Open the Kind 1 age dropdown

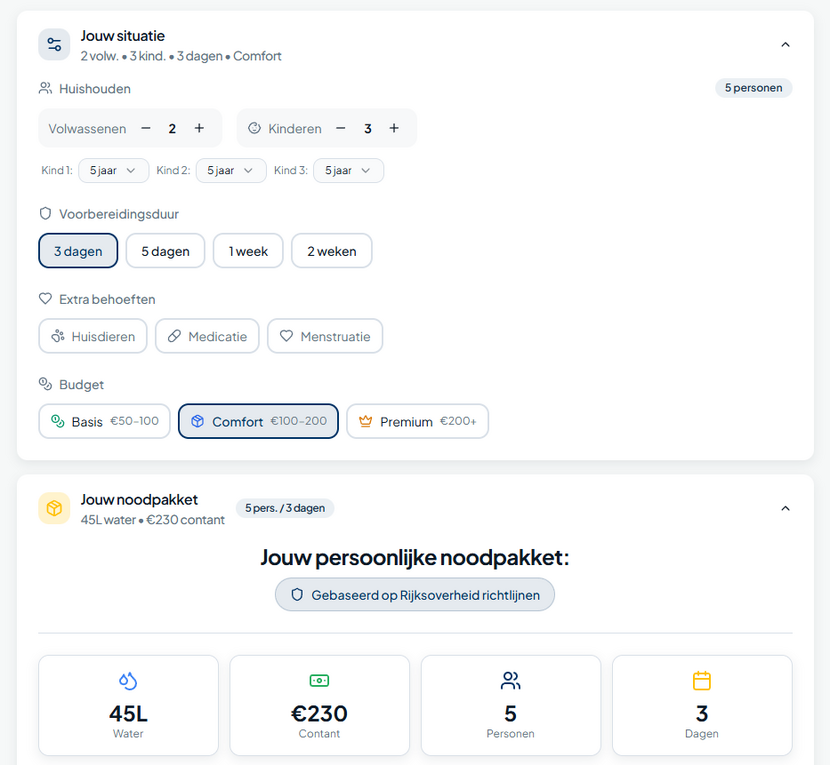pyautogui.click(x=113, y=171)
